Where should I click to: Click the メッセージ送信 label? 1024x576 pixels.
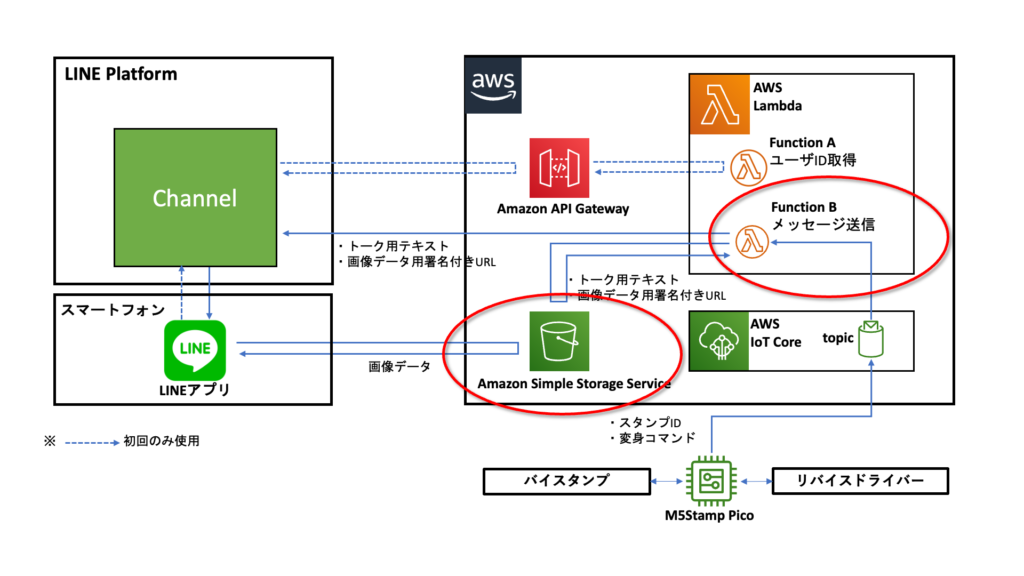[822, 225]
